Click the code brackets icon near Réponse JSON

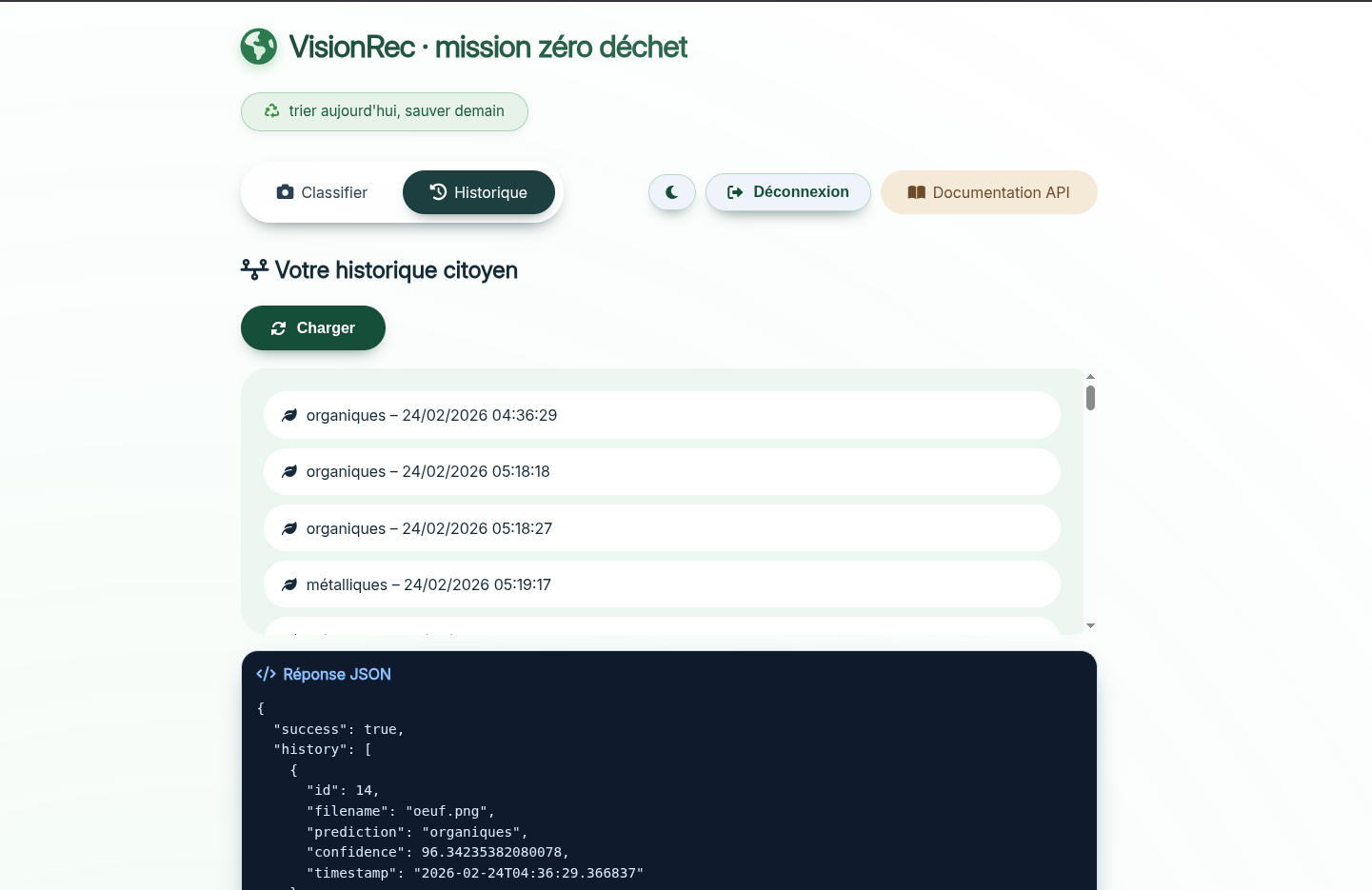pos(267,674)
